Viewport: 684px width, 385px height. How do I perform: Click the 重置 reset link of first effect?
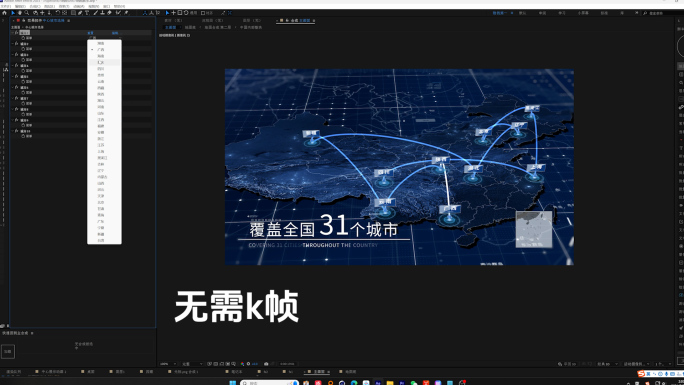coord(90,33)
